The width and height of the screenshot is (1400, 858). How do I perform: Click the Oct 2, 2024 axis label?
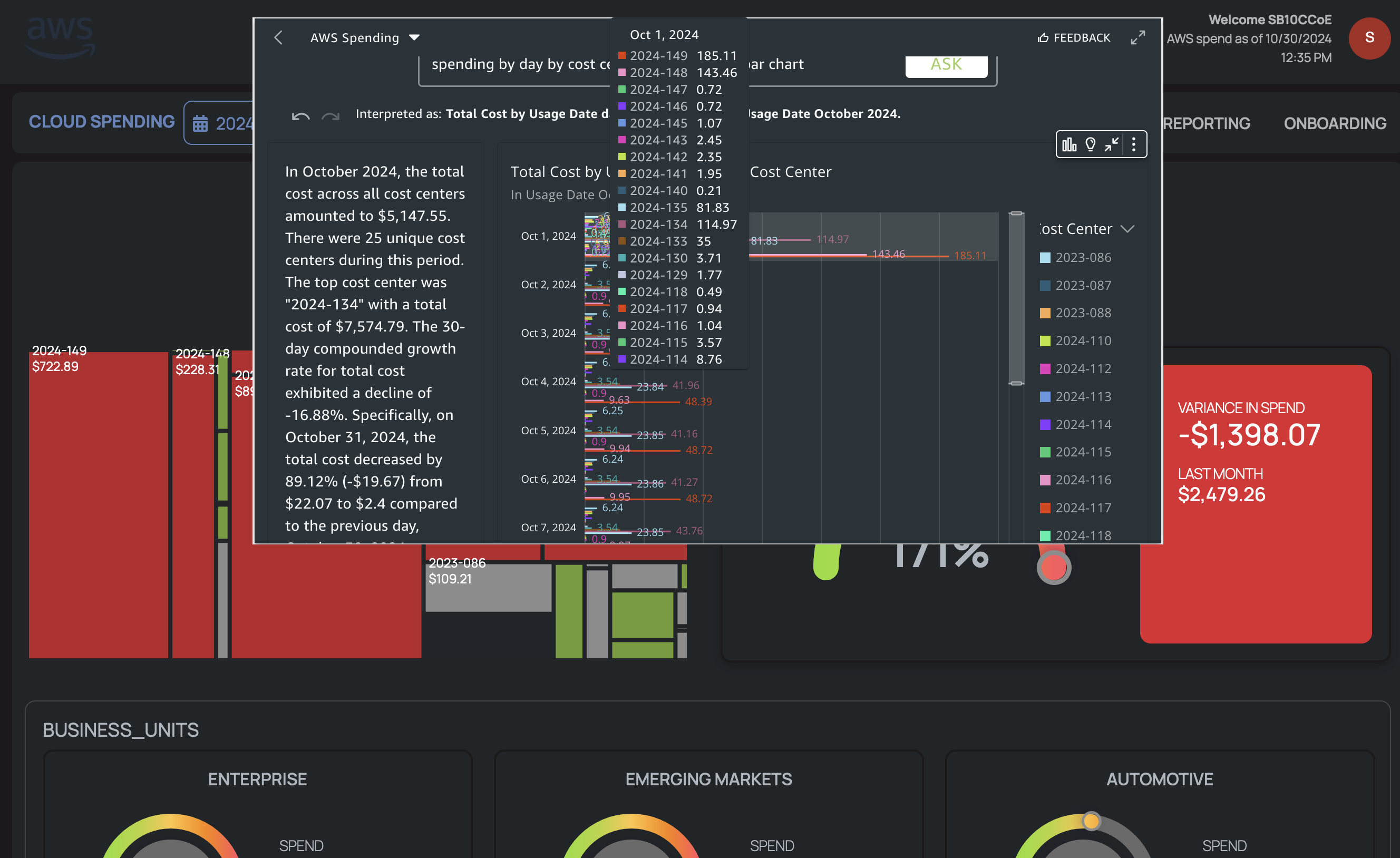[x=548, y=285]
